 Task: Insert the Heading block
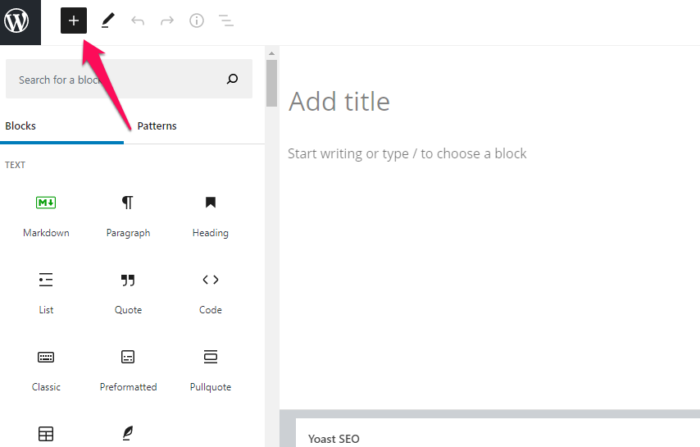pyautogui.click(x=210, y=215)
